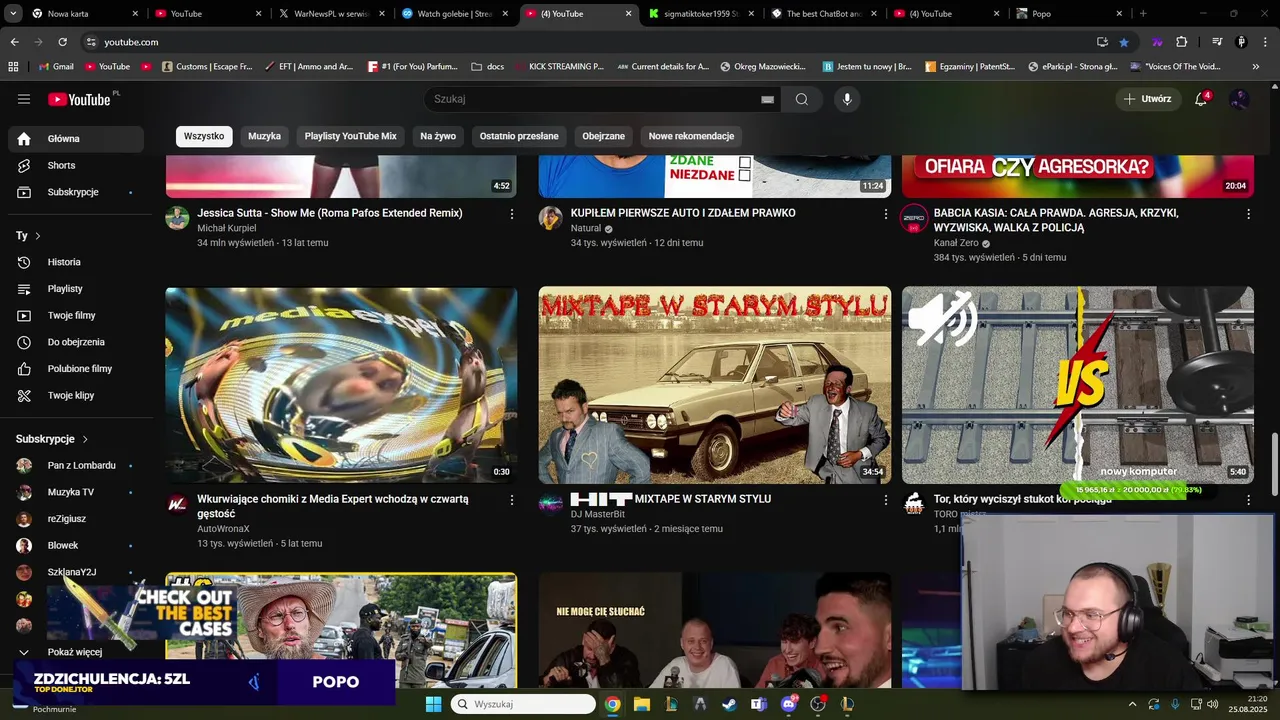1280x720 pixels.
Task: Open Polubione filmy in the sidebar
Action: tap(77, 369)
